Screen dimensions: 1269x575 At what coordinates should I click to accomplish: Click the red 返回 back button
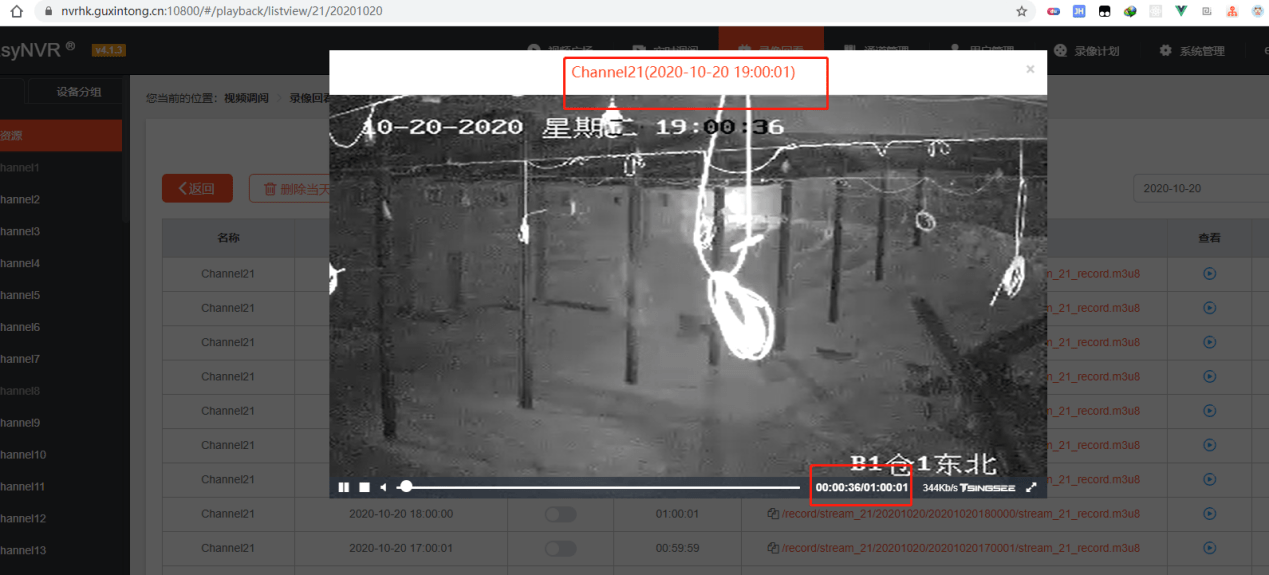pos(197,188)
